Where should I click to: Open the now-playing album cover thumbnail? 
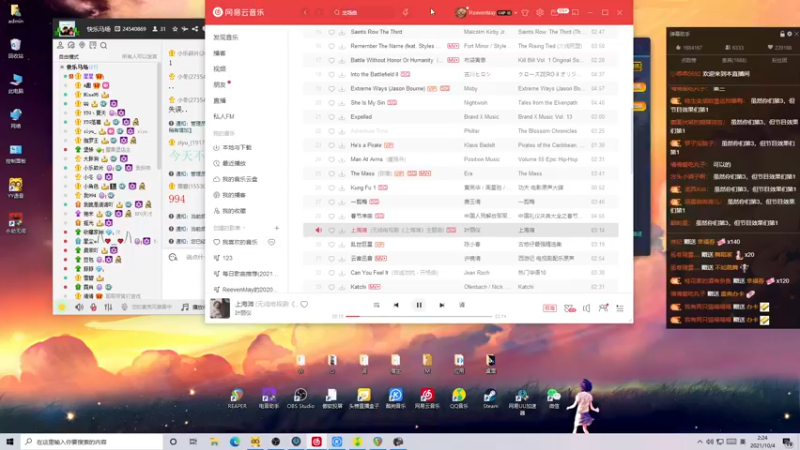(220, 308)
